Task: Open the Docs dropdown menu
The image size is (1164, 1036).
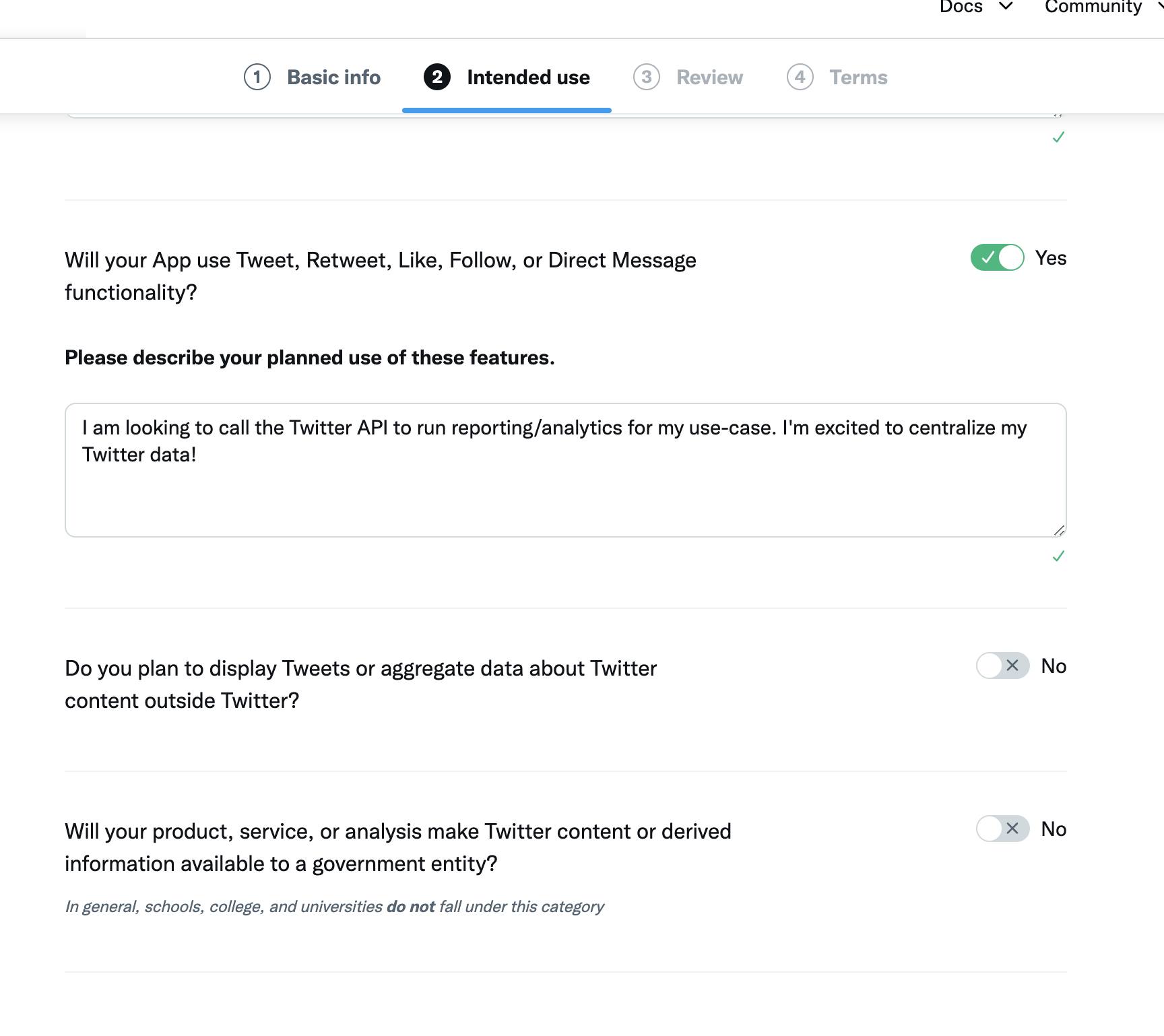Action: coord(961,7)
